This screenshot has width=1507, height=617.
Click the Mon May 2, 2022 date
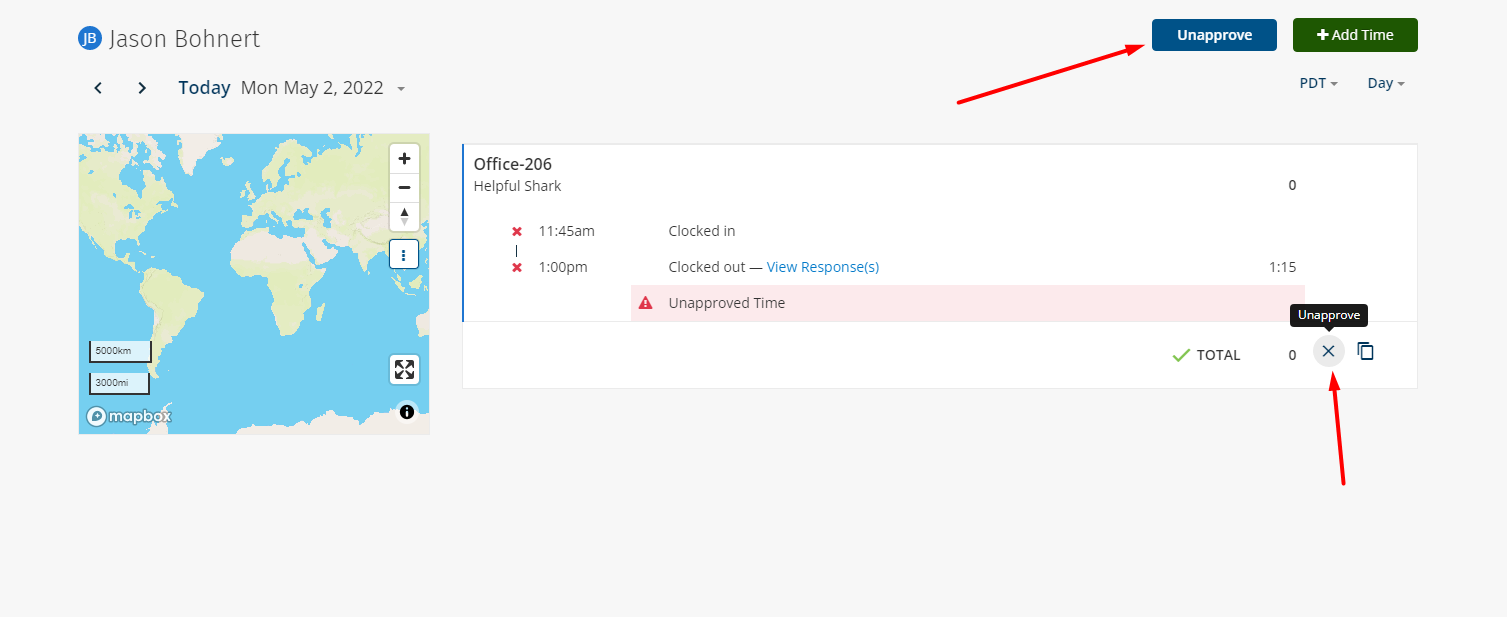312,88
